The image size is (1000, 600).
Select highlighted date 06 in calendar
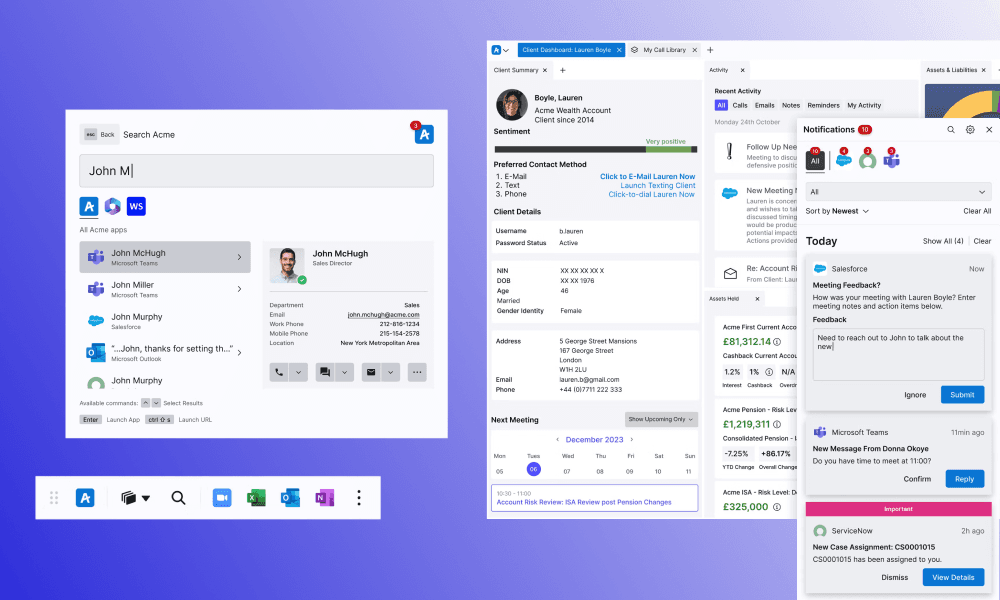pyautogui.click(x=534, y=469)
